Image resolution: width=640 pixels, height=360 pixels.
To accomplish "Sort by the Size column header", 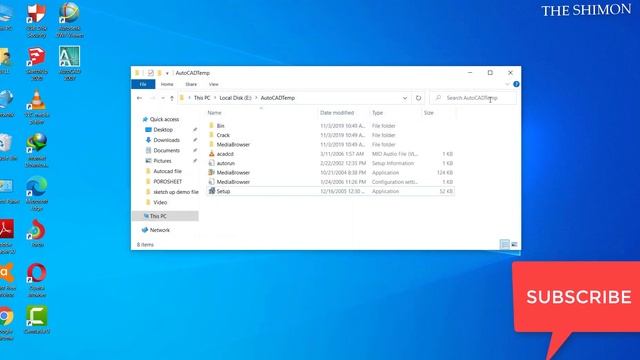I will (429, 113).
